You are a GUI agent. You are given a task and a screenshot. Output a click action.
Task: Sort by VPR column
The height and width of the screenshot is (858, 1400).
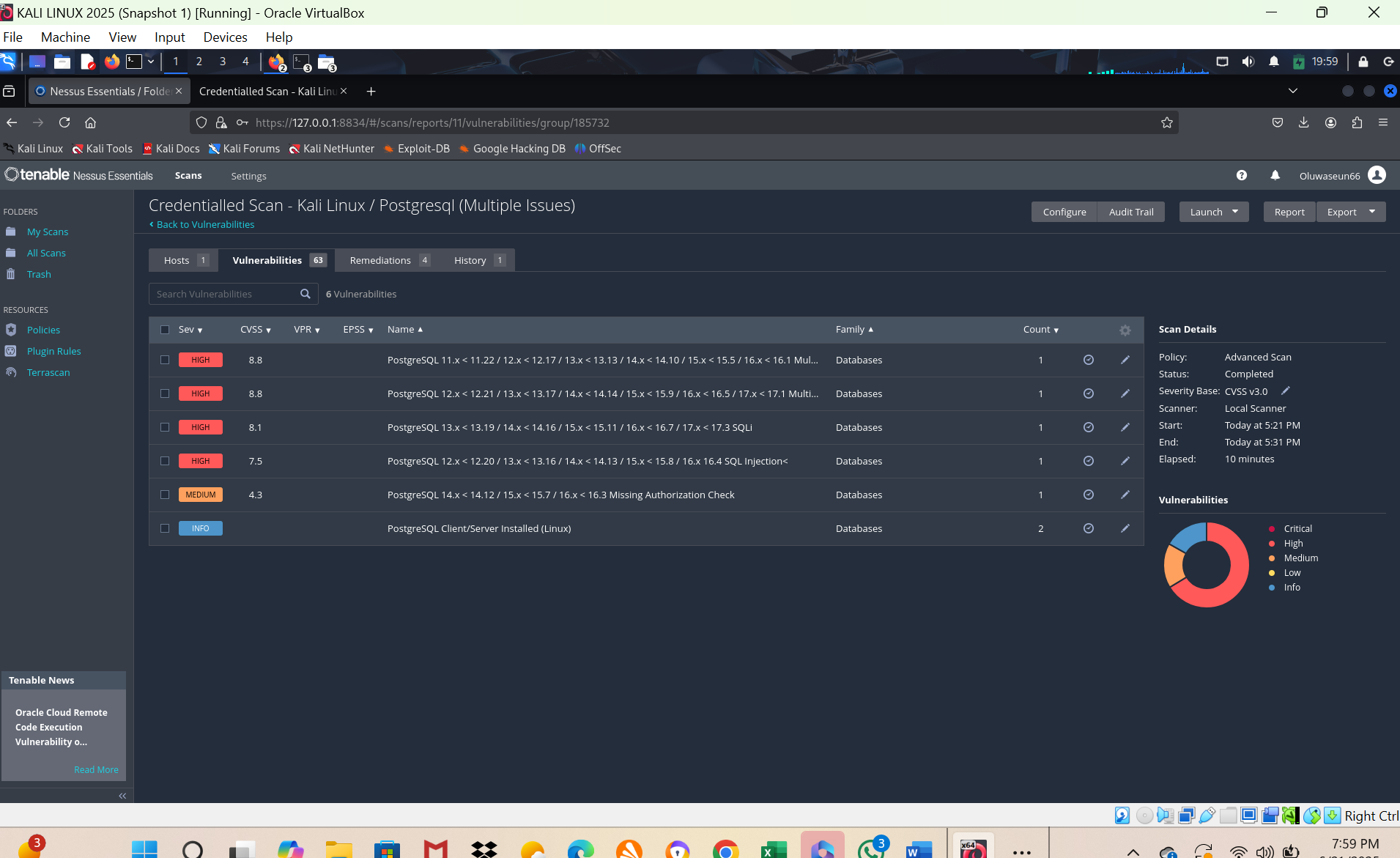tap(307, 330)
